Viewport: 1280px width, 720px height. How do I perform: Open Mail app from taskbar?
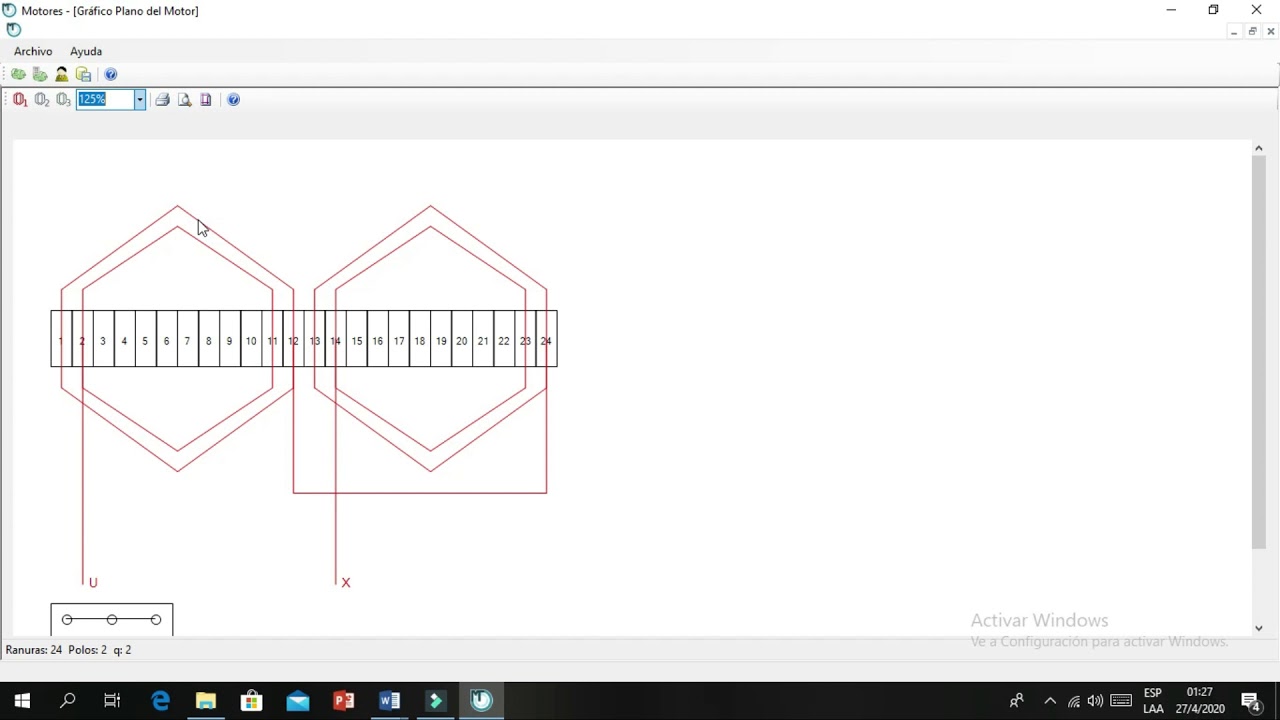coord(297,700)
